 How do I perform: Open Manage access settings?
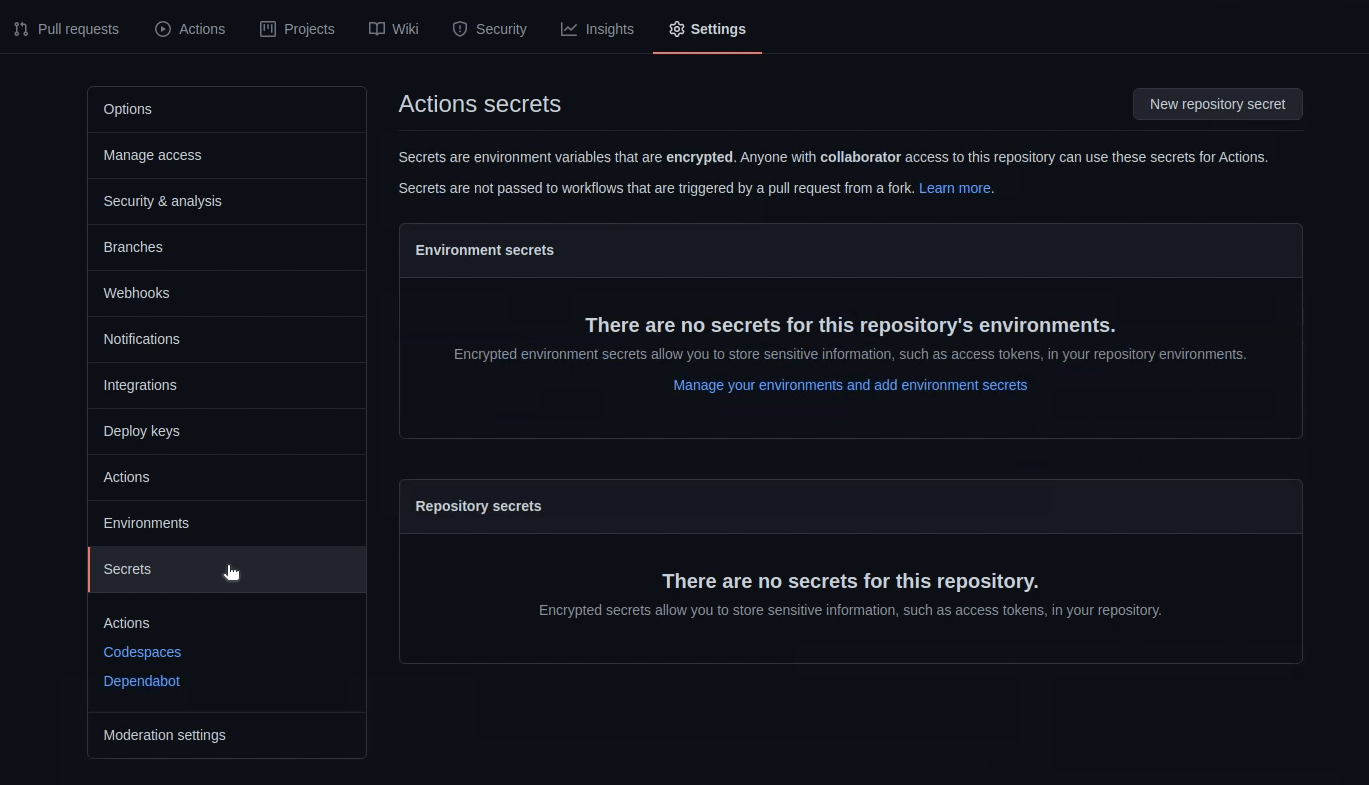152,155
